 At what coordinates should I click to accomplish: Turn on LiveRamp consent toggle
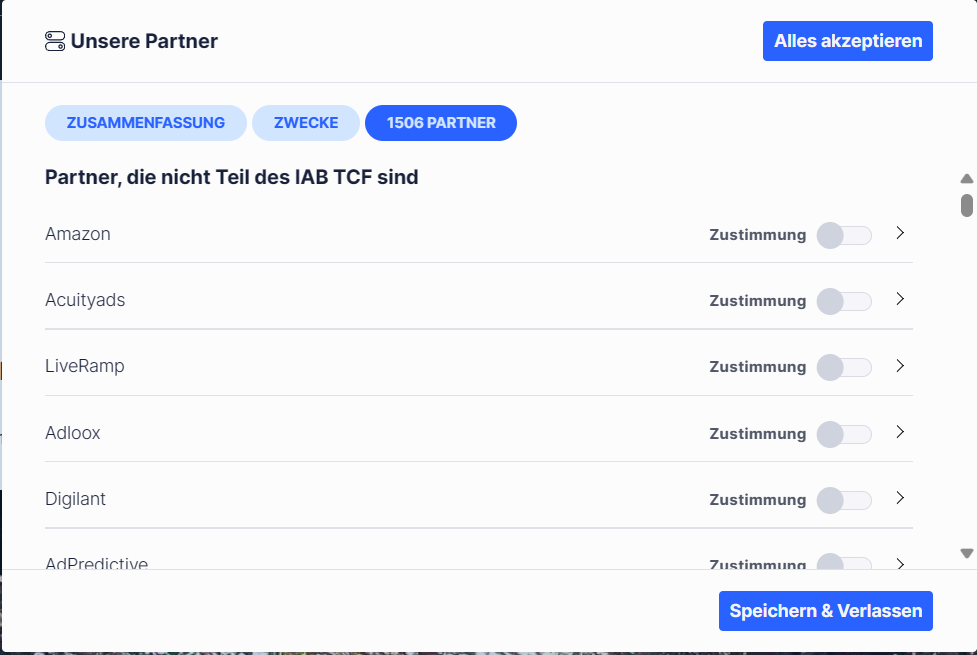click(x=843, y=367)
